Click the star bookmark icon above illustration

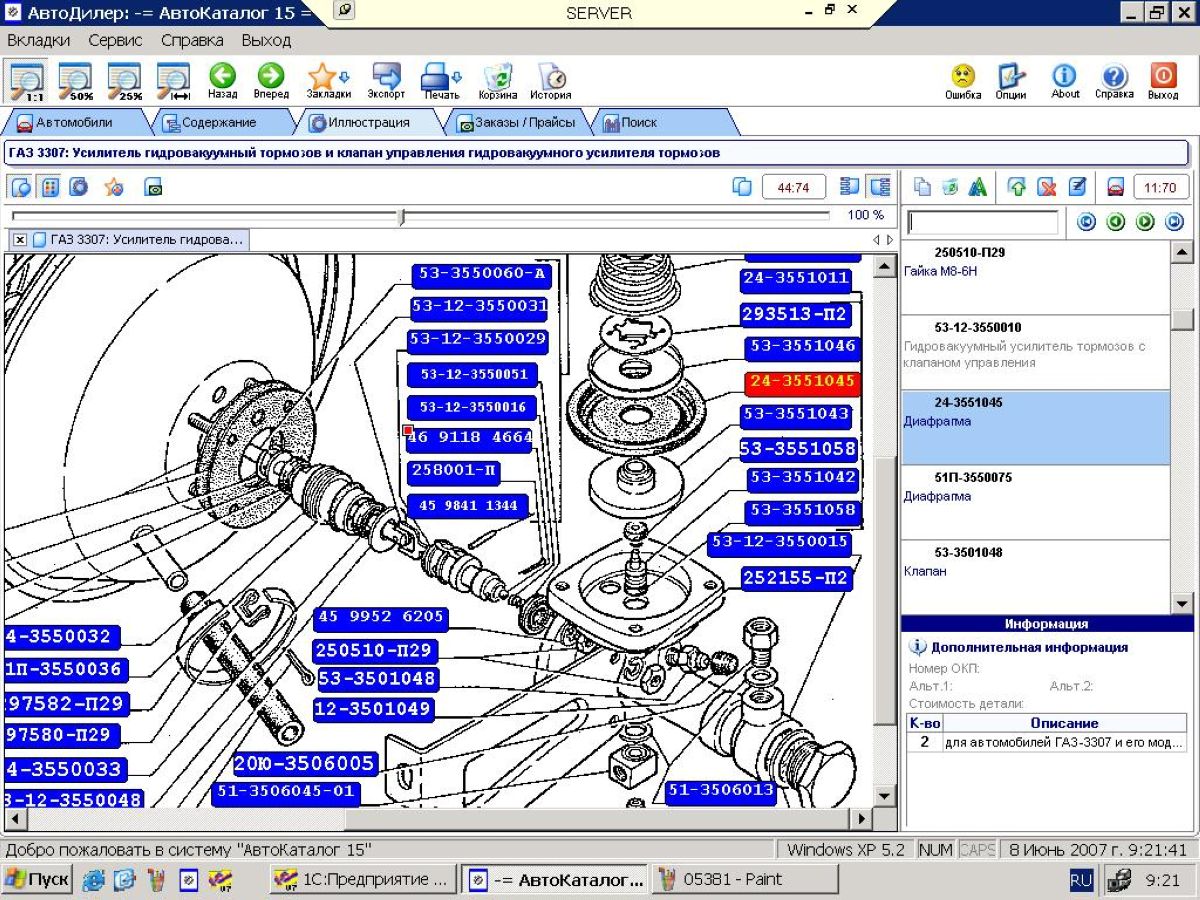pos(114,187)
